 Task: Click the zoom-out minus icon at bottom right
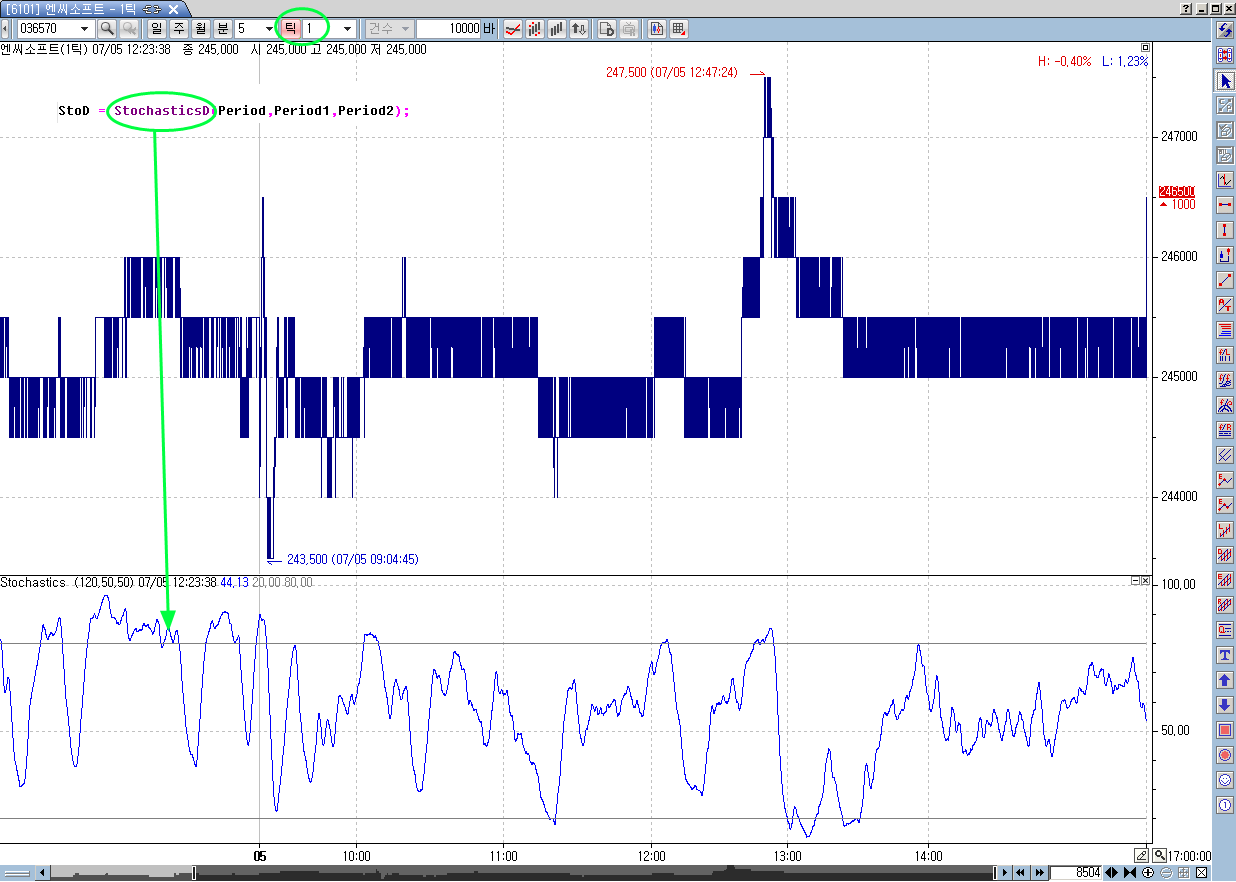(1165, 873)
